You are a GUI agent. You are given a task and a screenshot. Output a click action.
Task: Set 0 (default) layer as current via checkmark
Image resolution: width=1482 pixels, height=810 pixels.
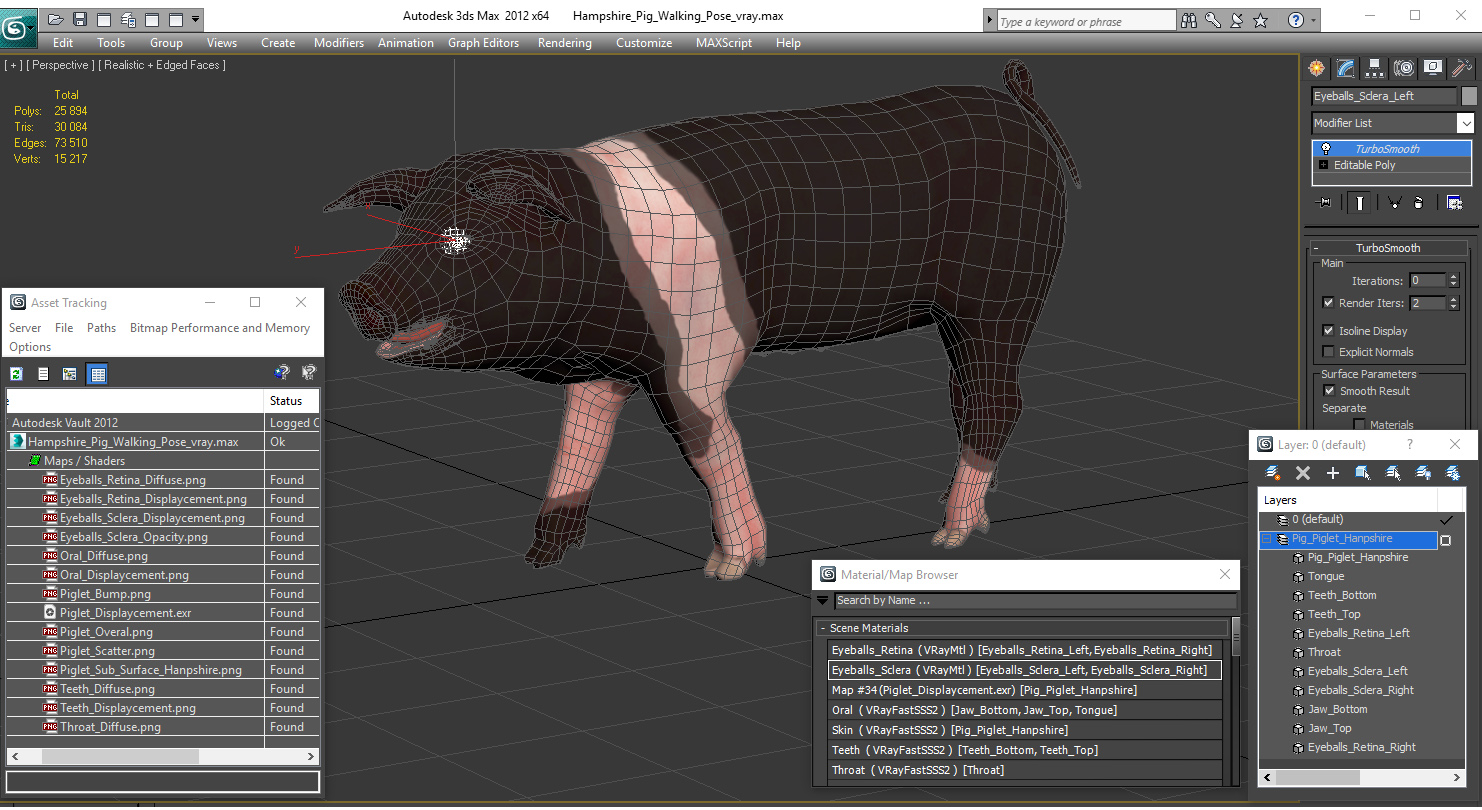coord(1446,520)
